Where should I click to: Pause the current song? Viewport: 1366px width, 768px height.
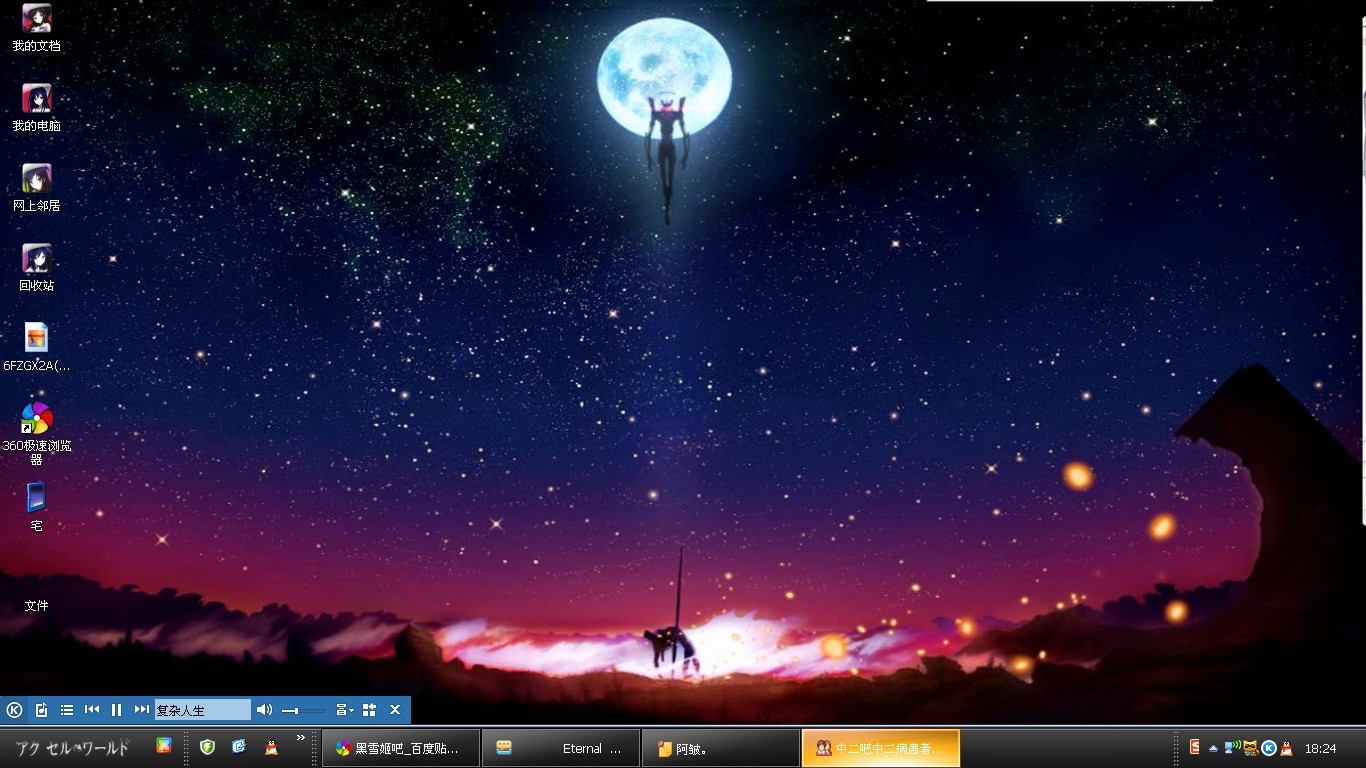point(116,710)
